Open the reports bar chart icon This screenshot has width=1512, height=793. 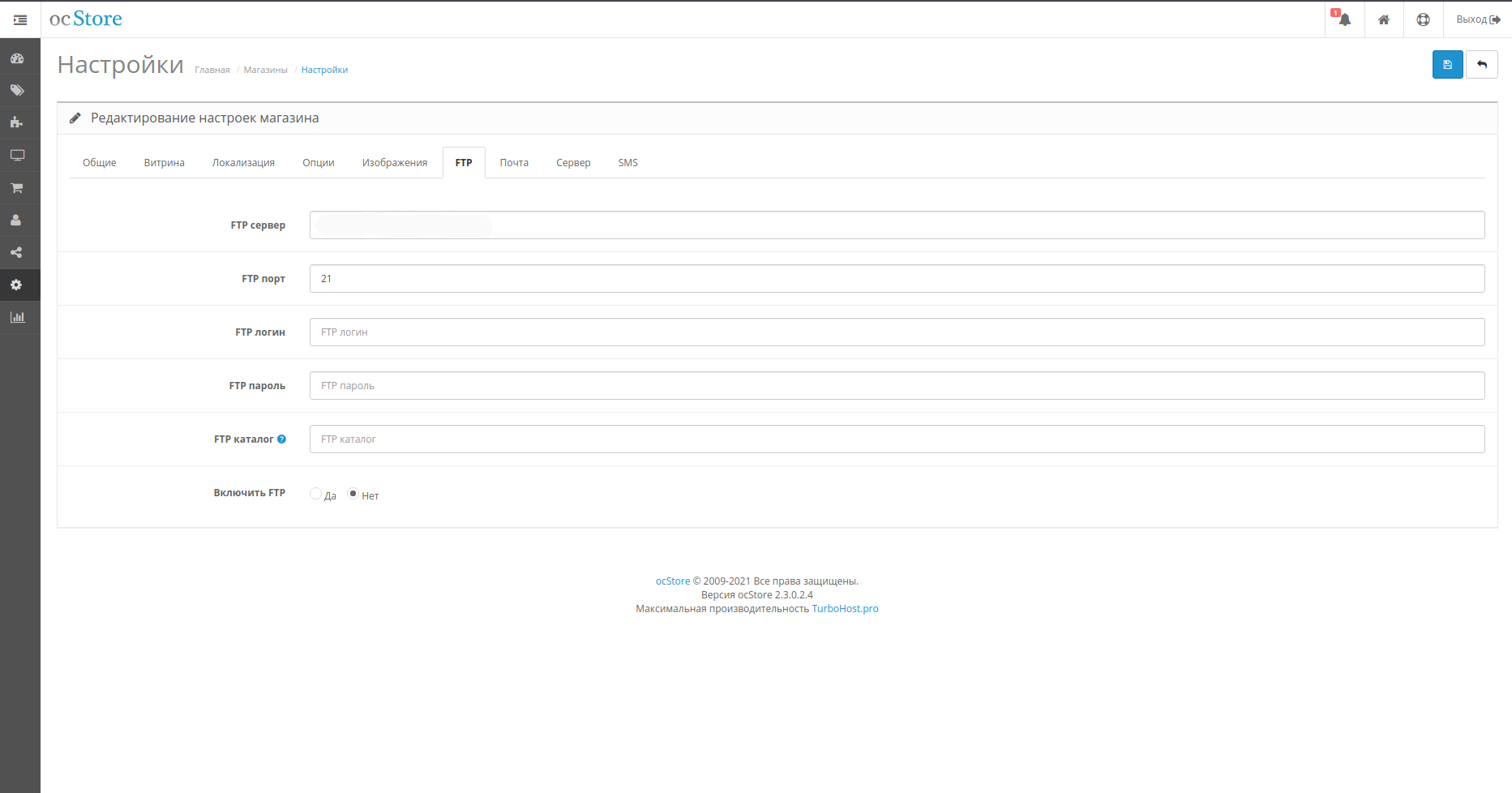[17, 317]
